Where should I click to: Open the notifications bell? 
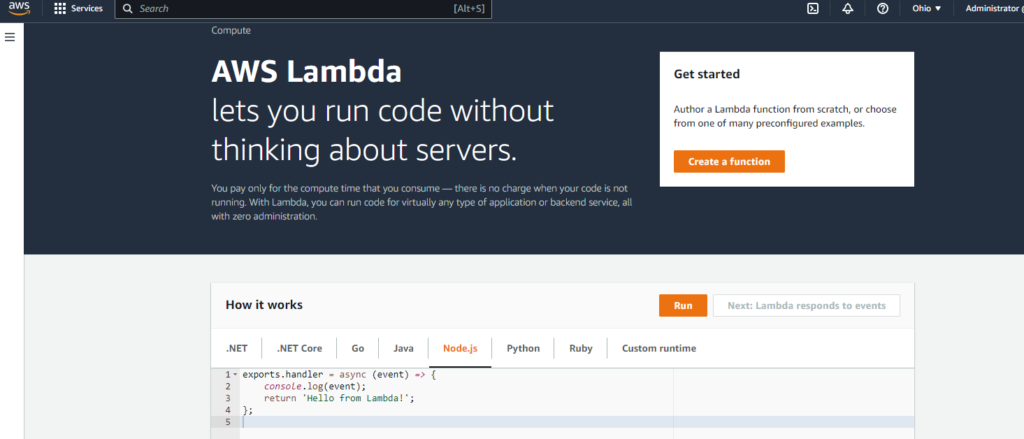coord(848,8)
